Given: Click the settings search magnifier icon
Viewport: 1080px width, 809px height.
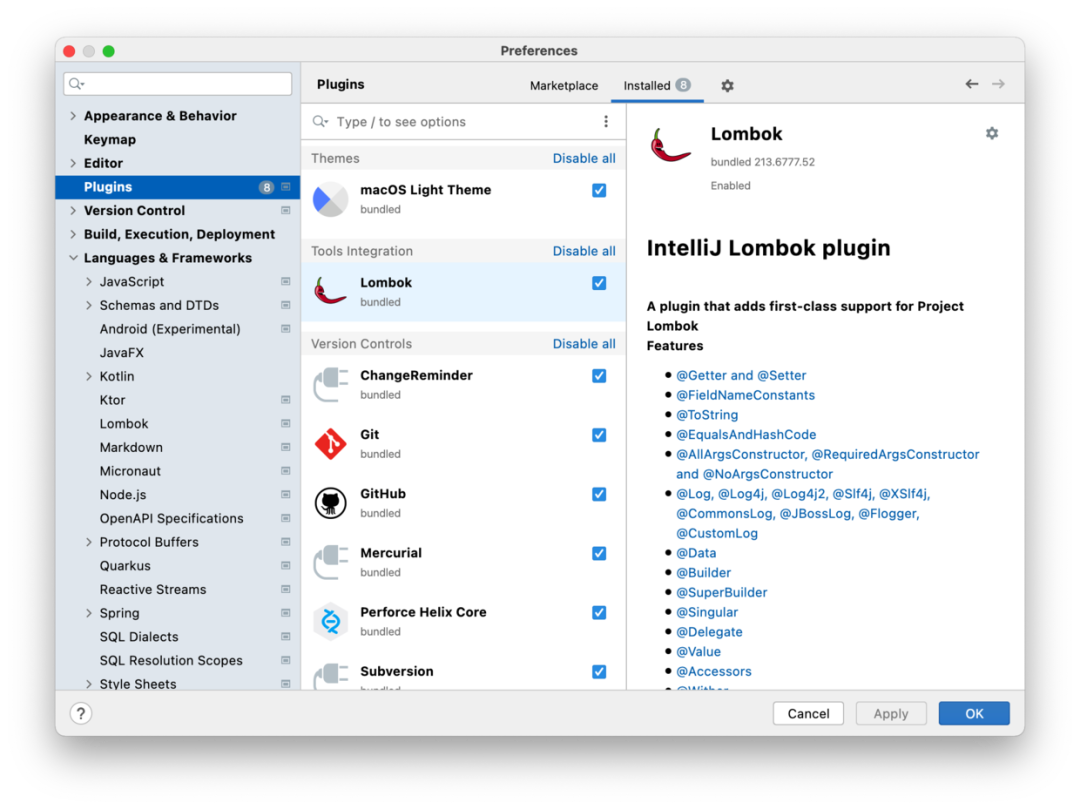Looking at the screenshot, I should pyautogui.click(x=76, y=84).
